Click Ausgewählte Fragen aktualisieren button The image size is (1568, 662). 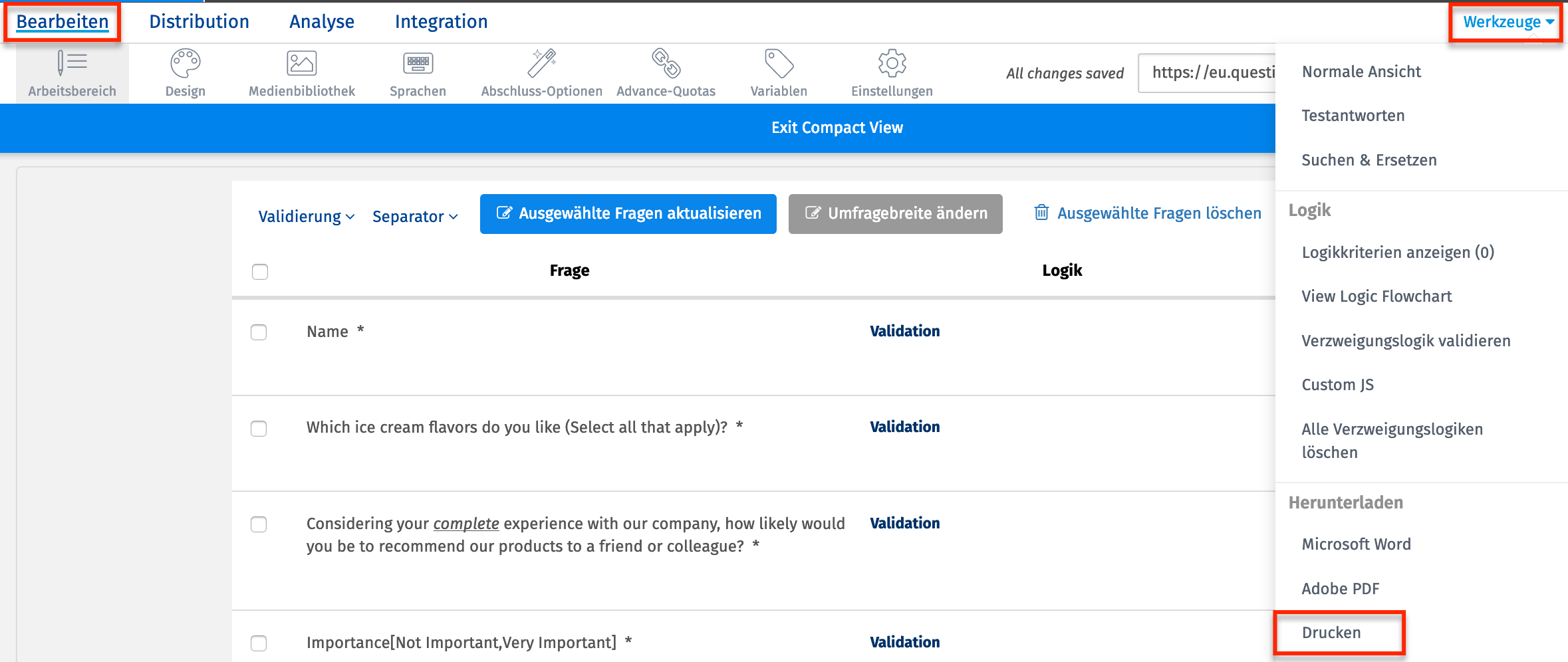click(x=628, y=214)
